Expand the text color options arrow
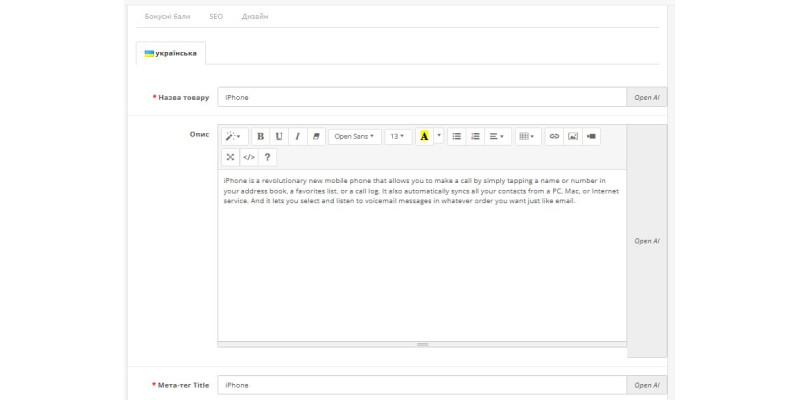Screen dimensions: 800x400 pos(439,136)
